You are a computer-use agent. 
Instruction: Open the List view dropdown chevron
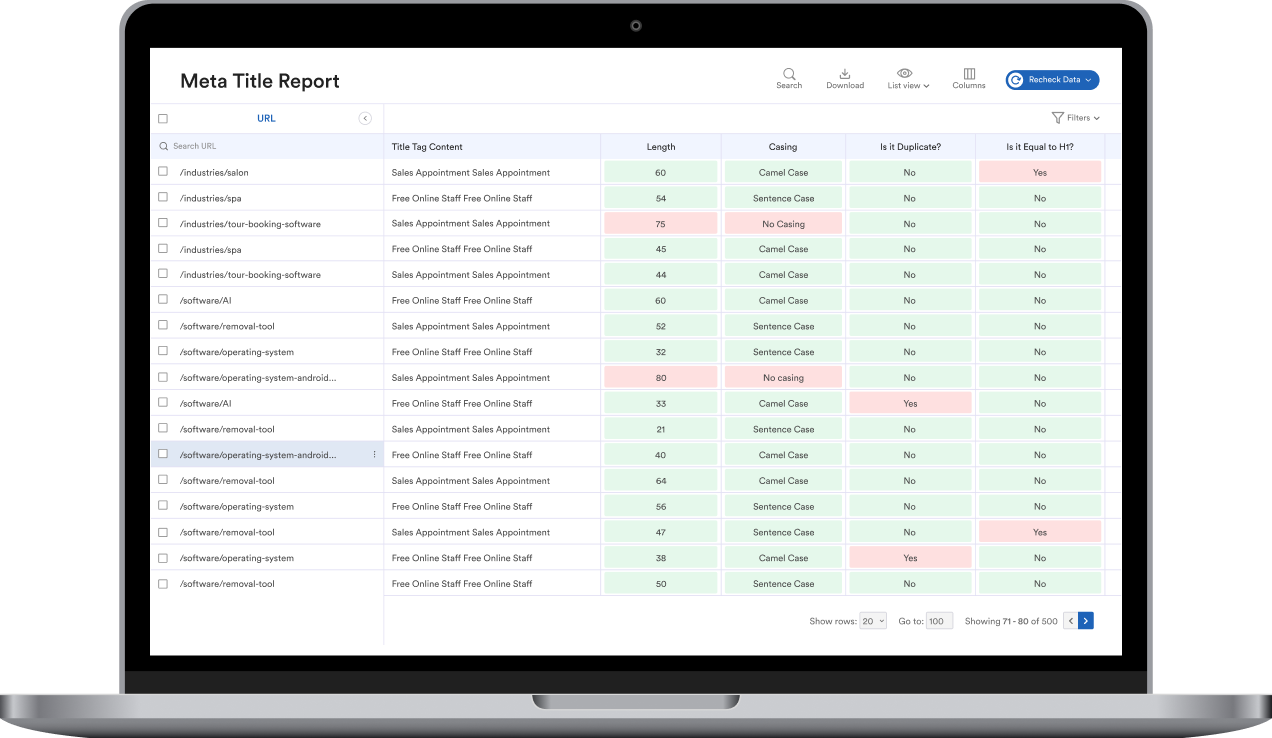point(927,86)
